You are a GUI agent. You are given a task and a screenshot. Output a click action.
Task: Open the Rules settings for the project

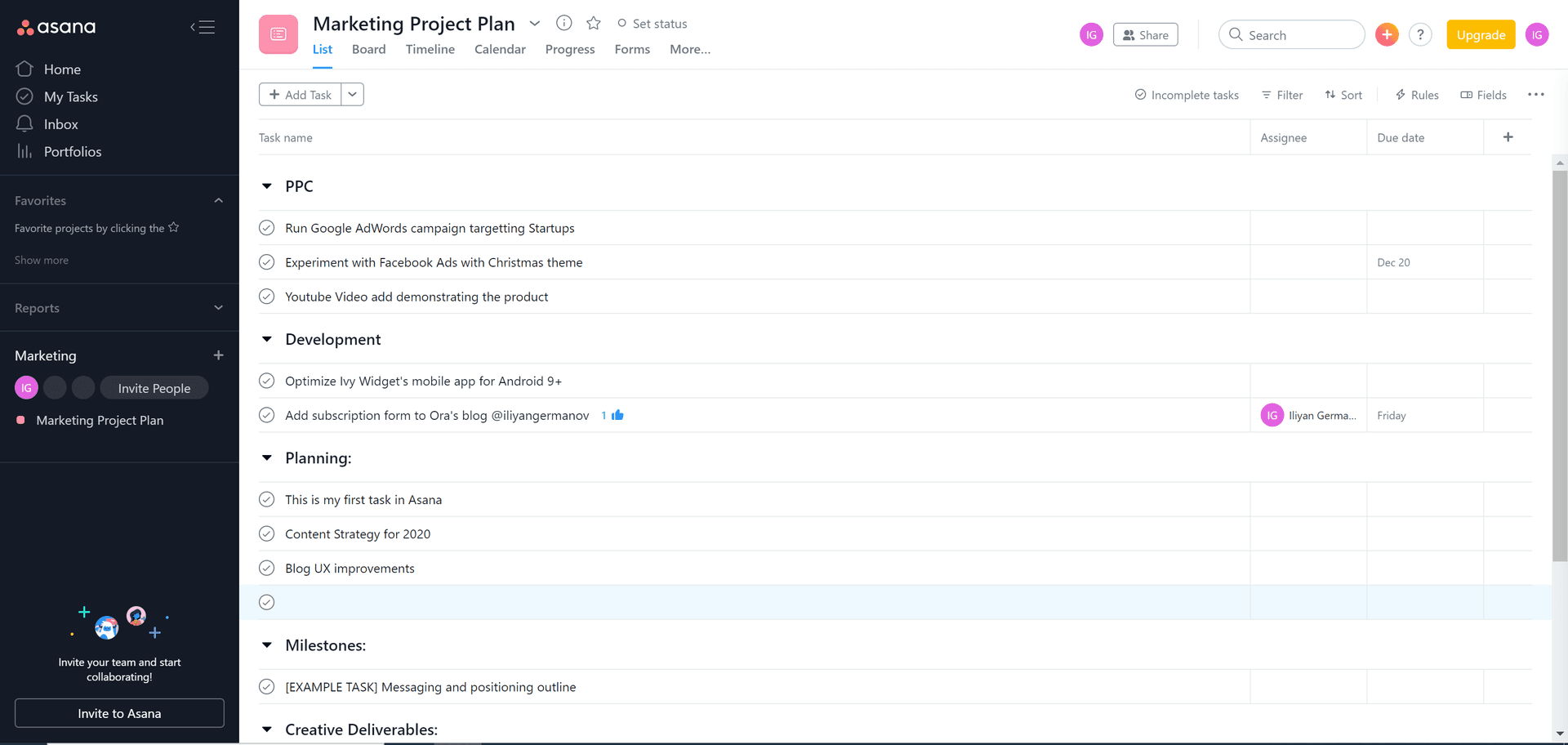pos(1417,95)
